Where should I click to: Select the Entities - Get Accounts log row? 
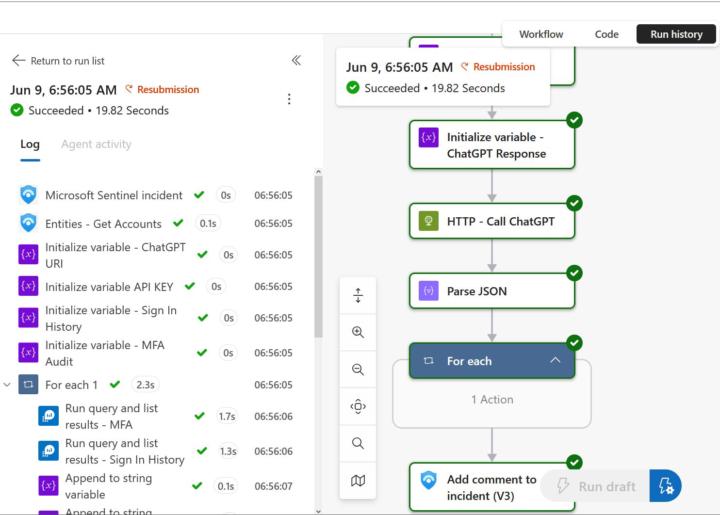156,224
